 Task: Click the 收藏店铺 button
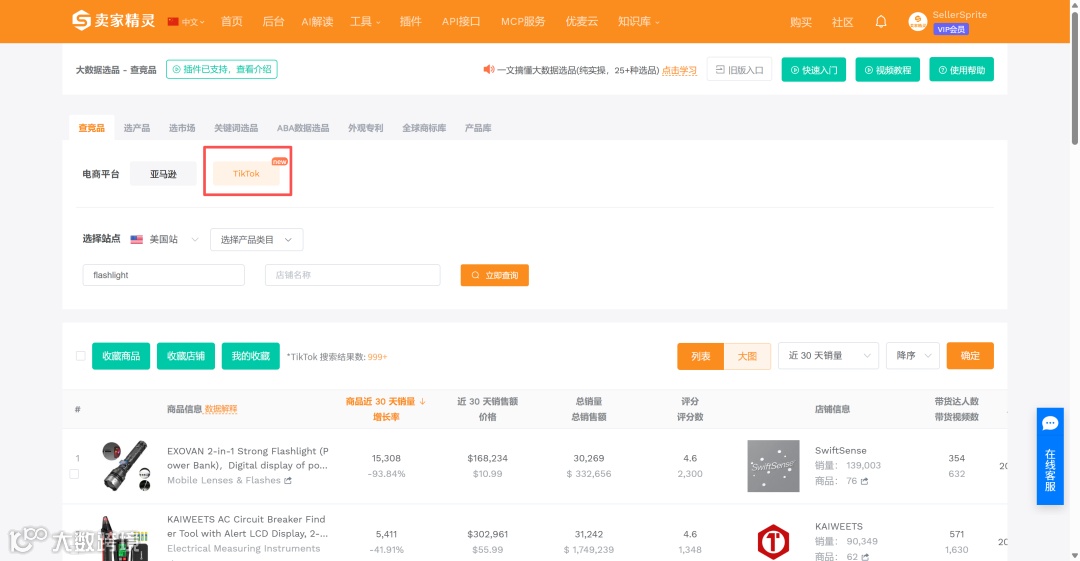click(186, 356)
